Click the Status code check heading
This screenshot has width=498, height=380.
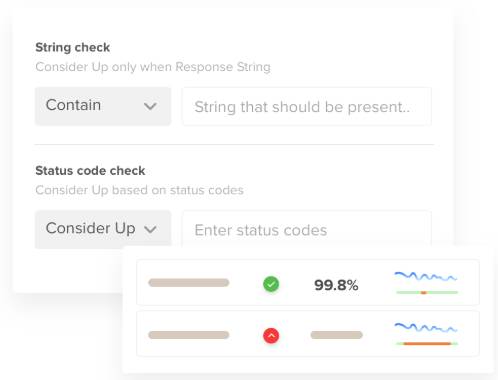click(x=90, y=171)
